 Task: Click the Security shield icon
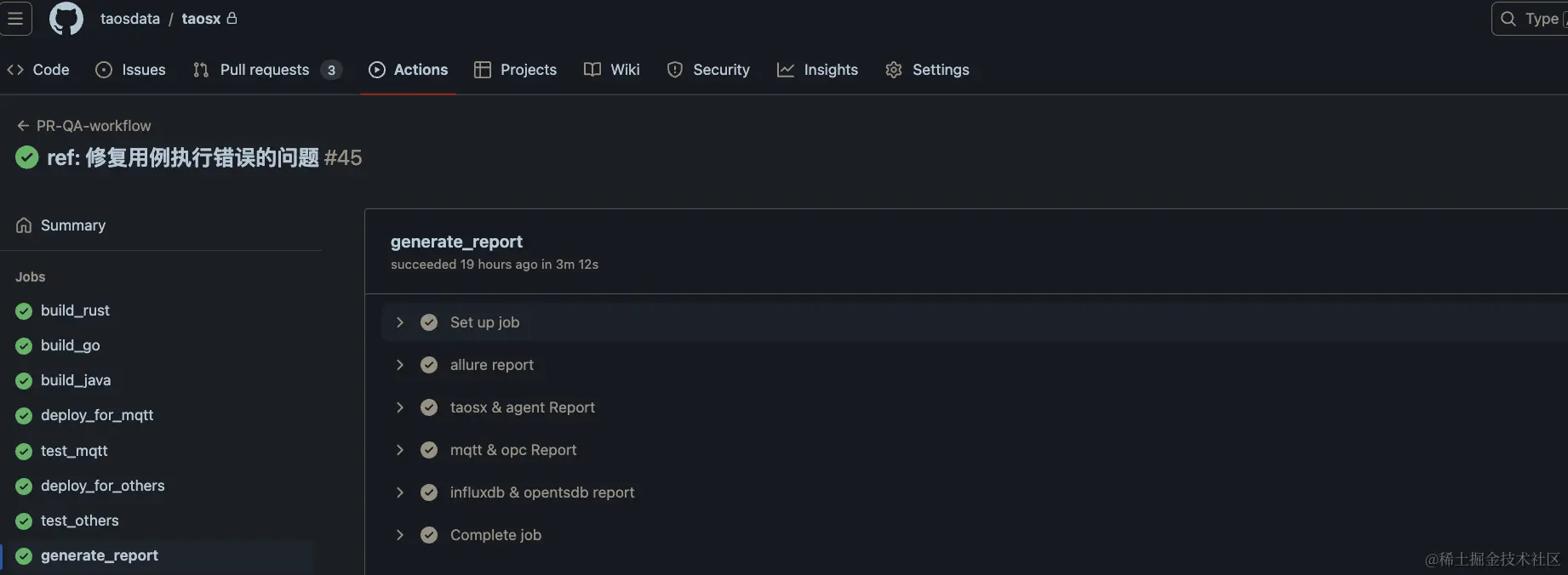coord(675,70)
